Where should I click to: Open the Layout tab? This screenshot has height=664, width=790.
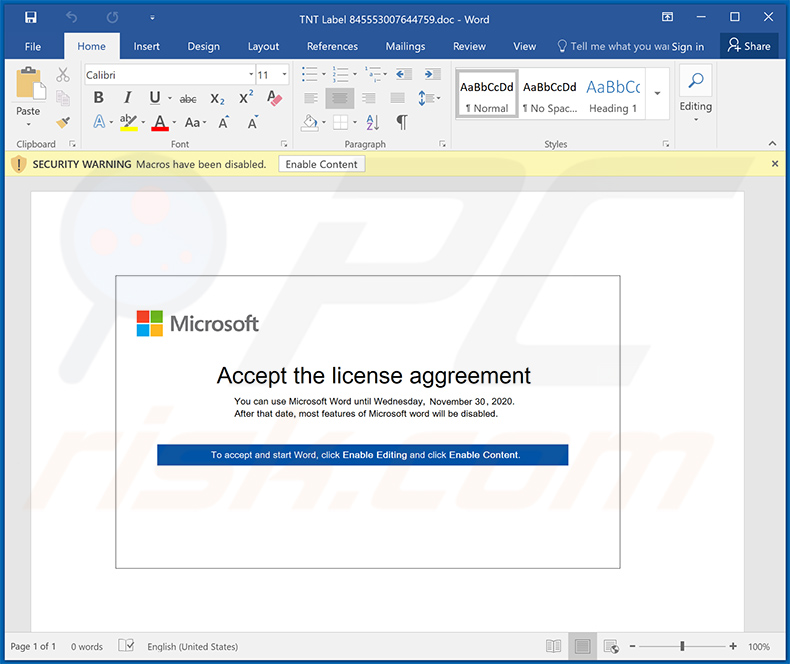[x=263, y=46]
